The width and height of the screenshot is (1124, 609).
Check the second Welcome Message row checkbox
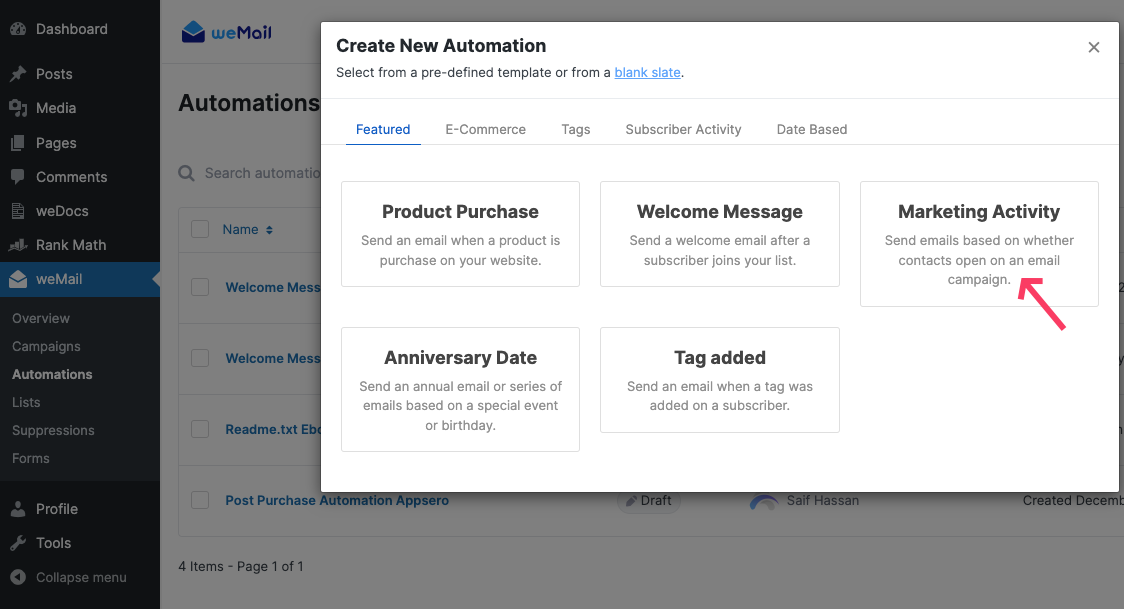coord(200,358)
